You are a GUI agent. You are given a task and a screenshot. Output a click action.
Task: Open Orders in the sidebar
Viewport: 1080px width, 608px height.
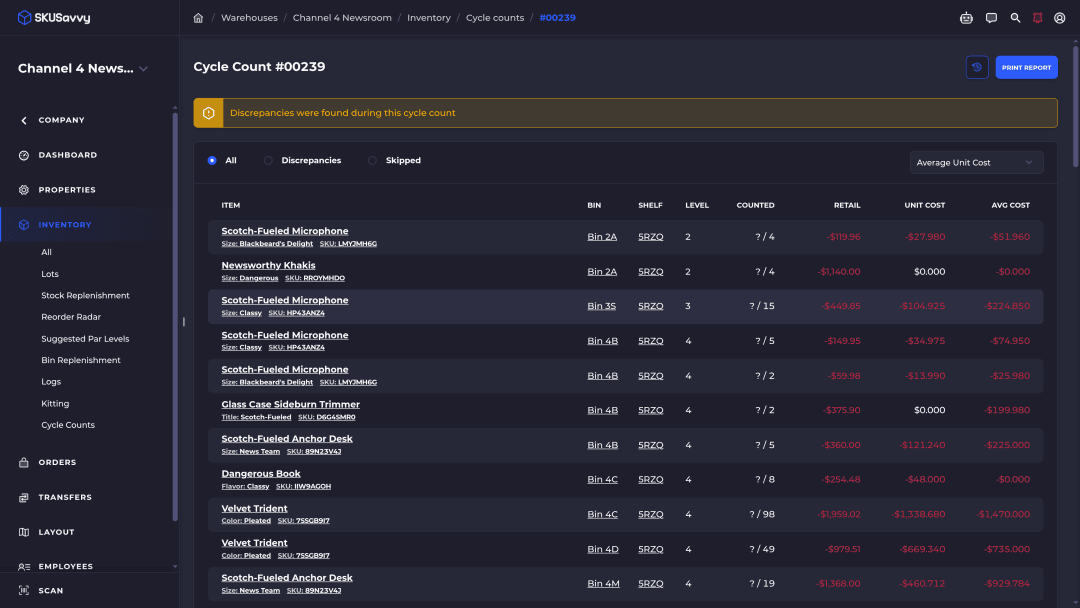(57, 463)
